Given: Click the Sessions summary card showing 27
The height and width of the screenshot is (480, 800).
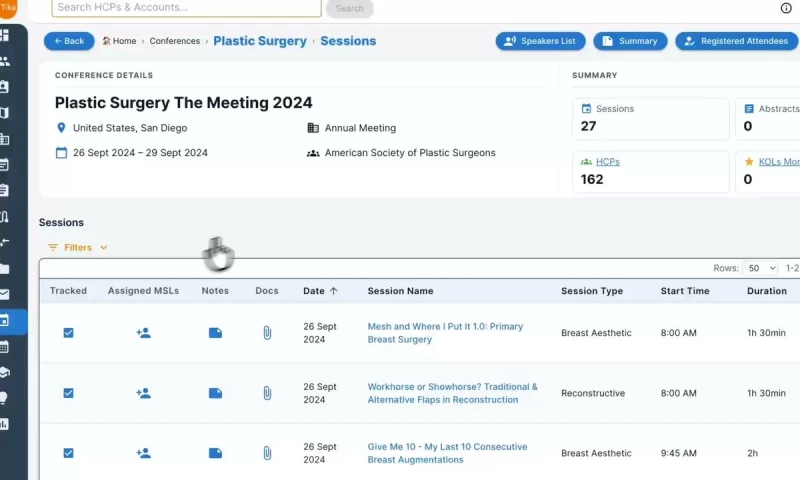Looking at the screenshot, I should click(x=651, y=119).
